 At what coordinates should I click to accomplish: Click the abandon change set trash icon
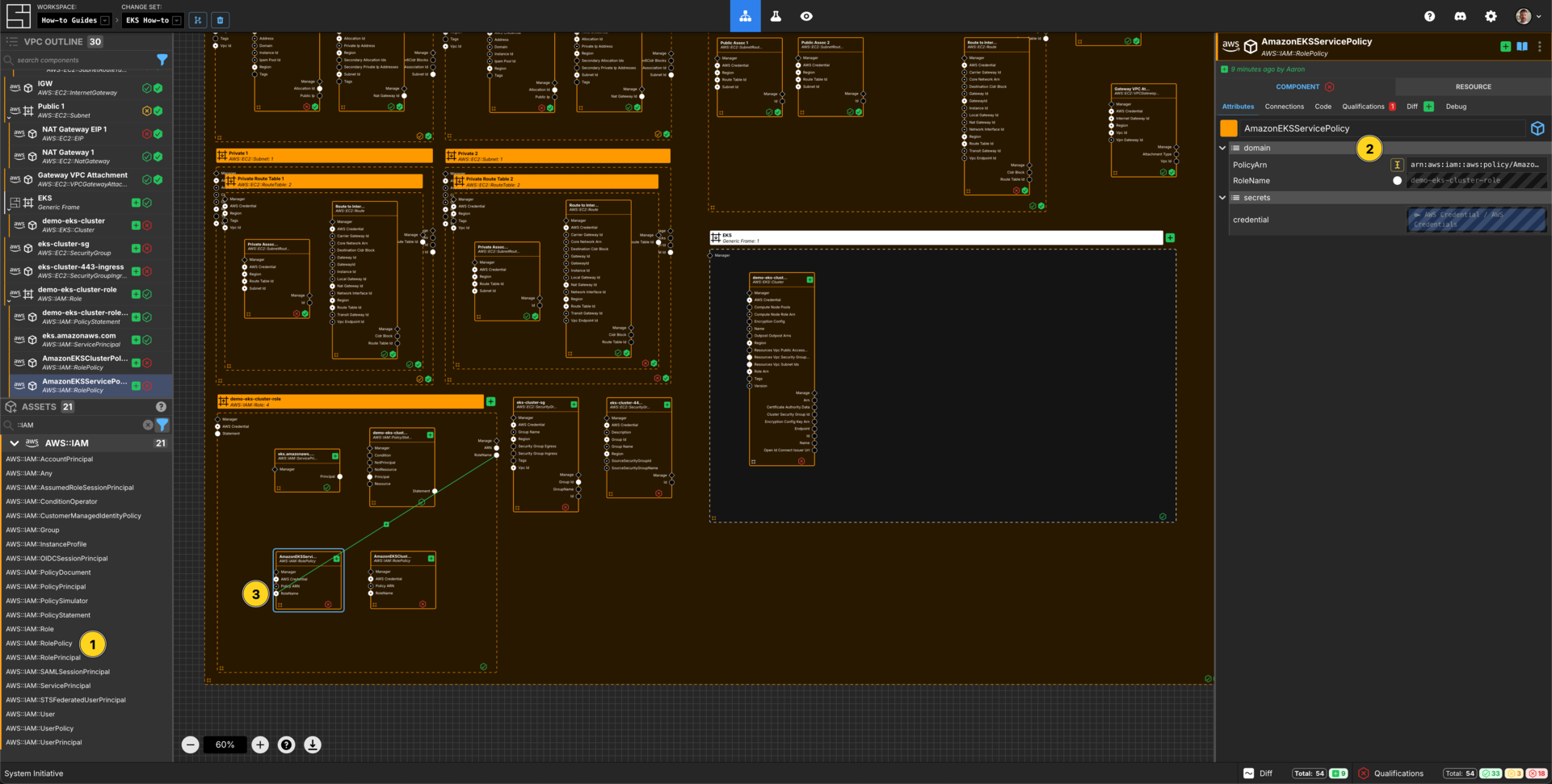point(220,20)
